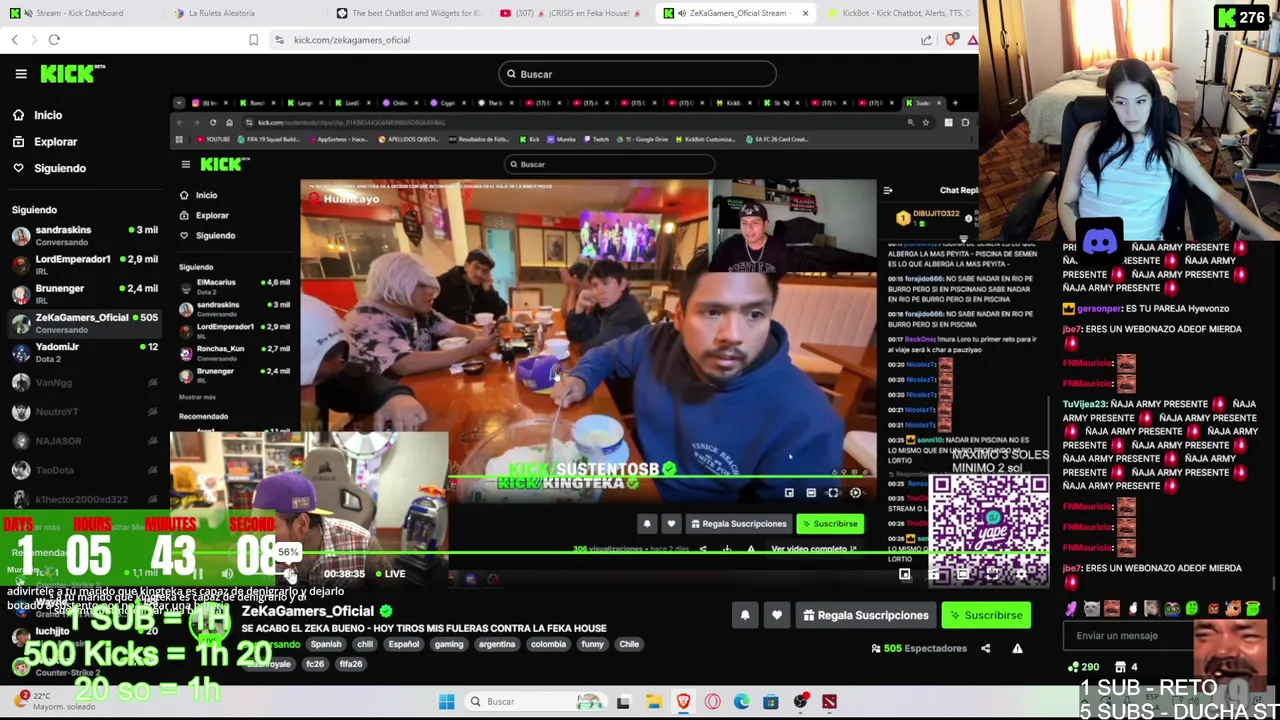Screen dimensions: 1280x720
Task: Mute the ZeKaGamers_Oficial tab audio icon
Action: click(681, 13)
